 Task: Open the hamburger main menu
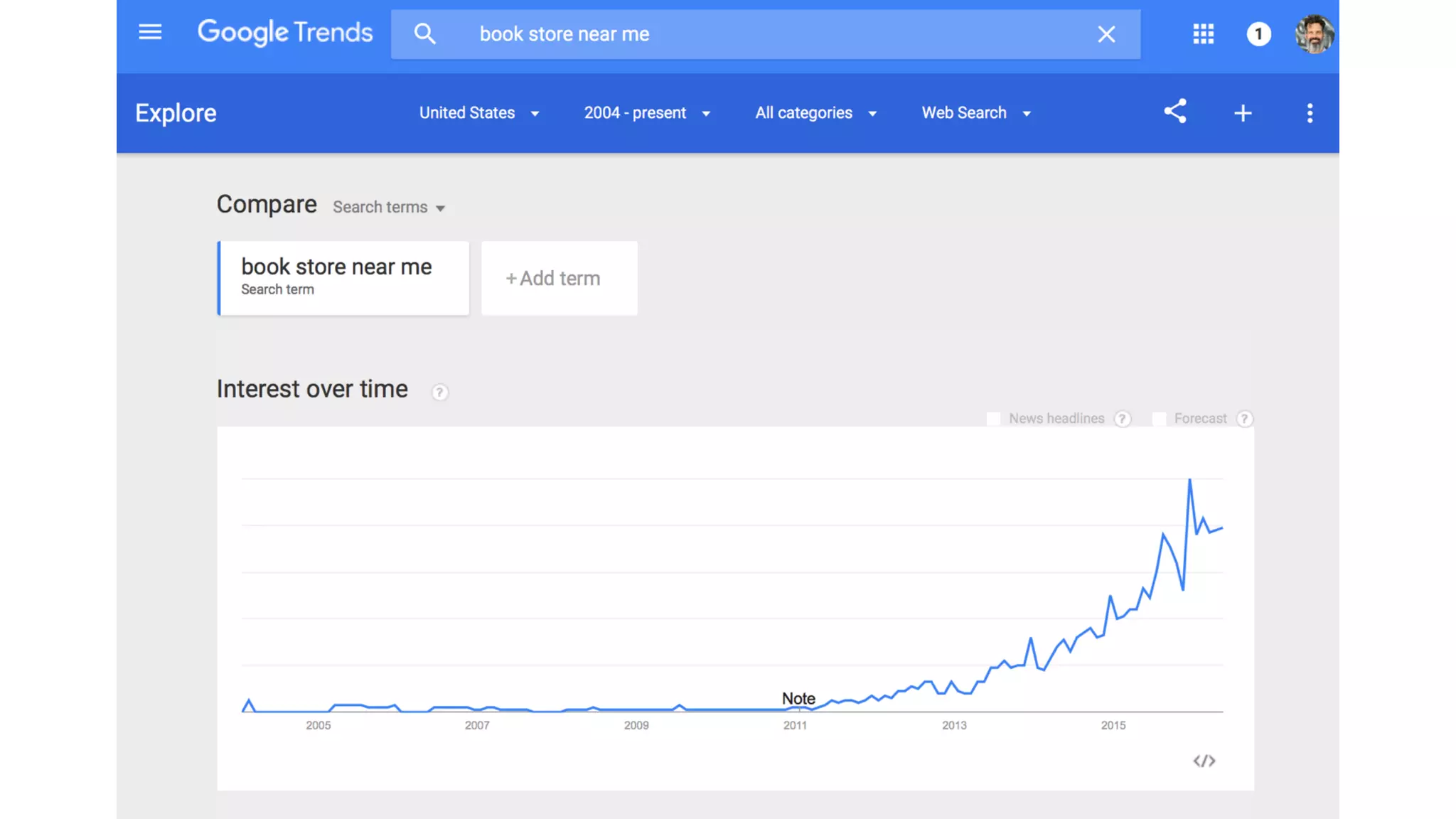[150, 33]
